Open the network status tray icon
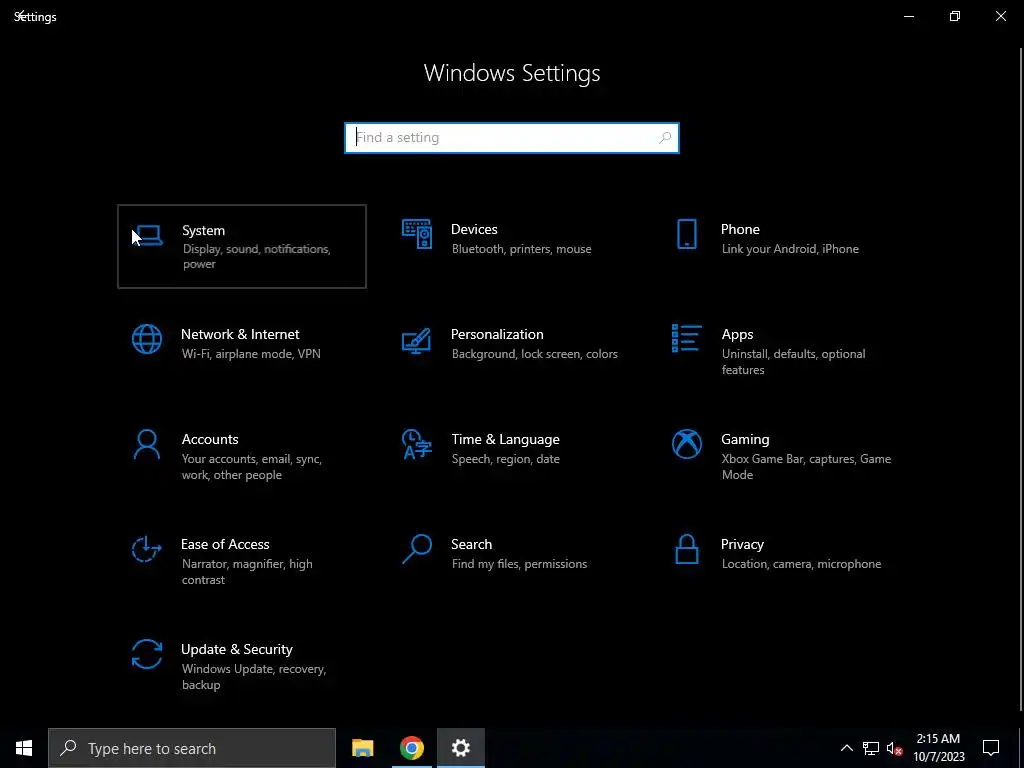Screen dimensions: 1024x768 point(871,748)
